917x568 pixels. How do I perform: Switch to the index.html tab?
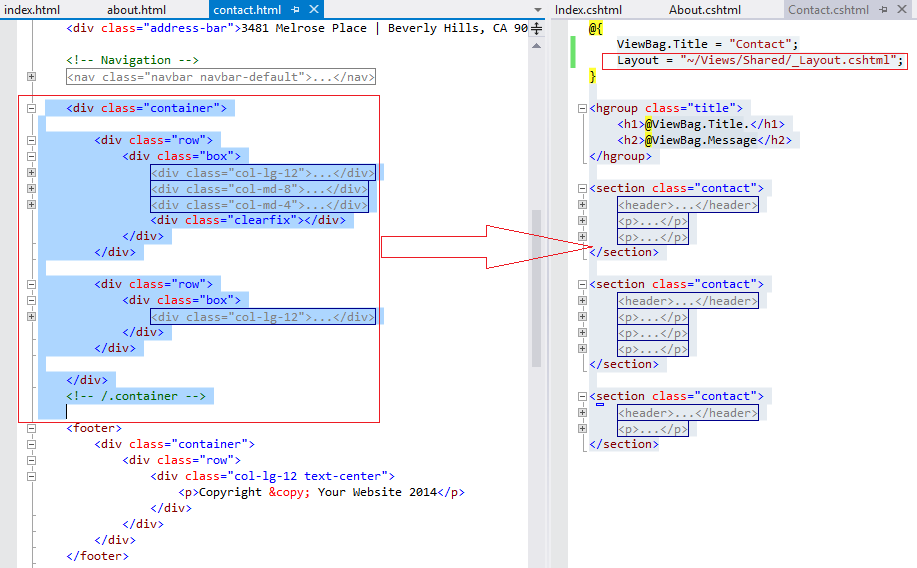coord(32,10)
